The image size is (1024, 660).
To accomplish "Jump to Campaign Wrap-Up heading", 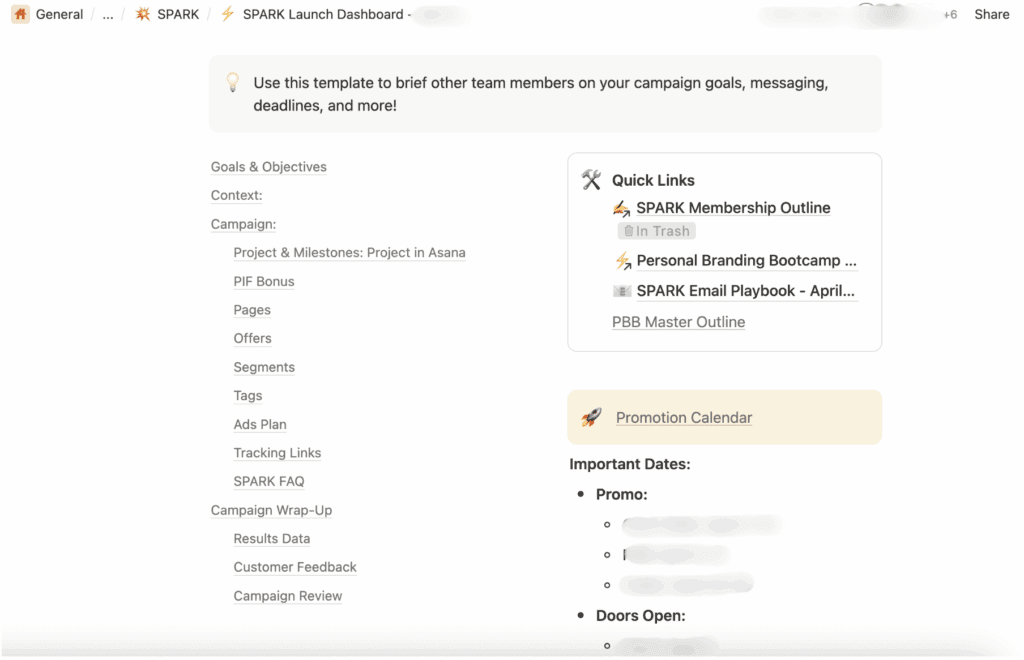I will pyautogui.click(x=272, y=510).
